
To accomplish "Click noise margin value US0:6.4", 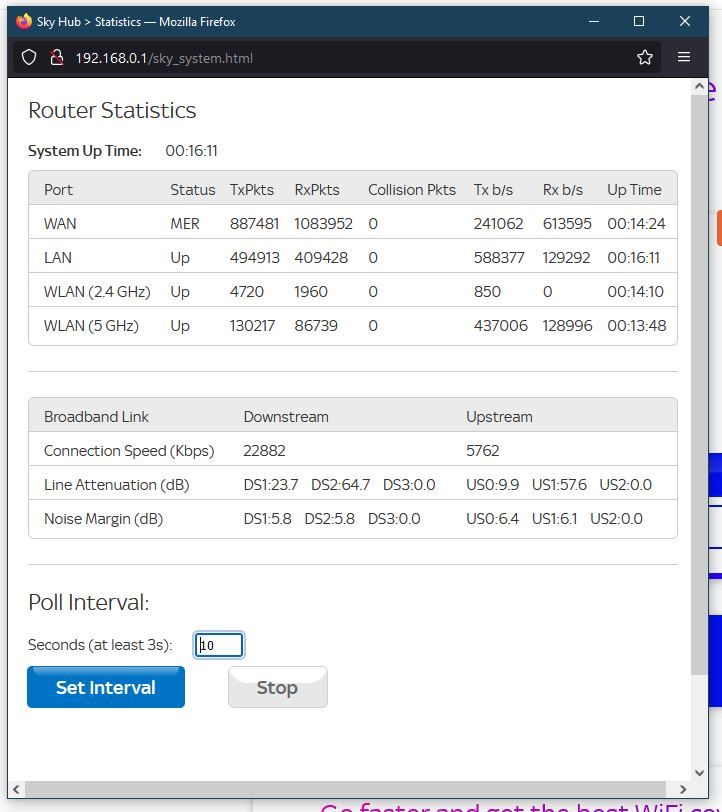I will pyautogui.click(x=493, y=519).
